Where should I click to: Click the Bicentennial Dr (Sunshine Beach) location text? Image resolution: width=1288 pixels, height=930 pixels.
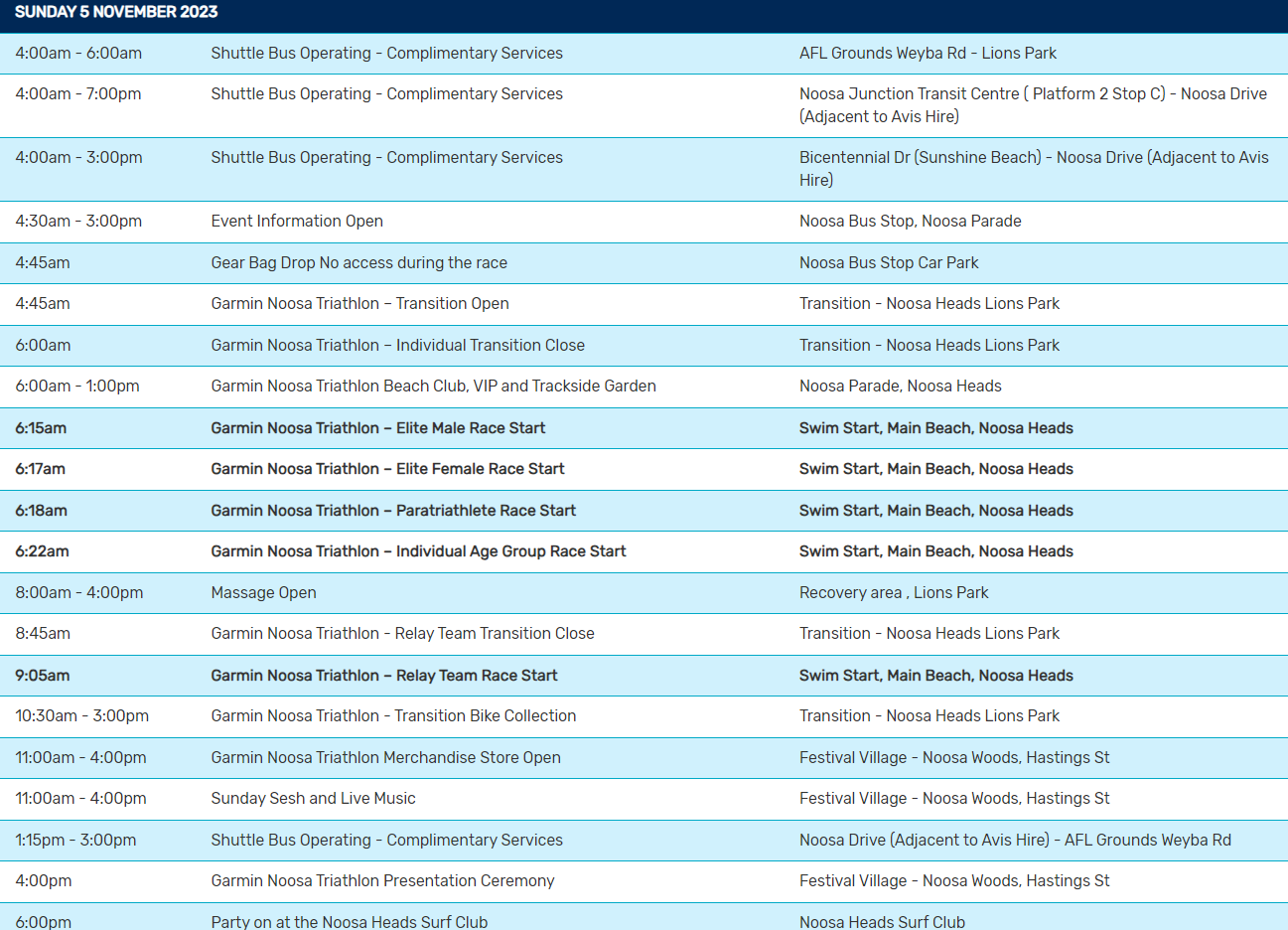(1034, 169)
